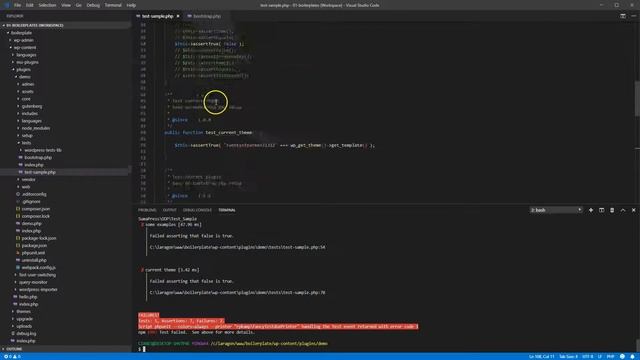Expand the vendor folder
This screenshot has height=360, width=640.
pos(28,180)
